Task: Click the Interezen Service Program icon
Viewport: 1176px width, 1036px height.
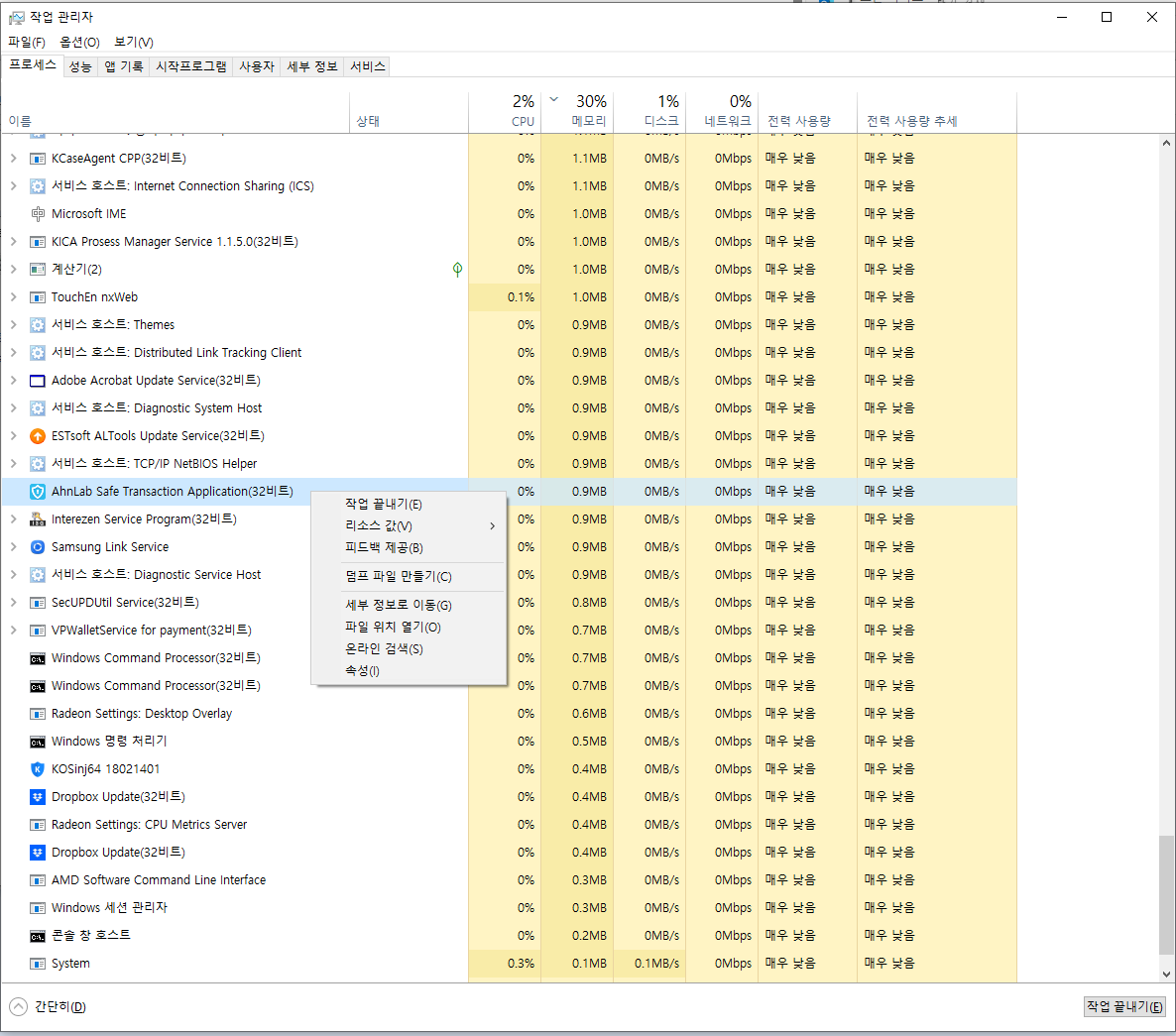Action: [x=38, y=518]
